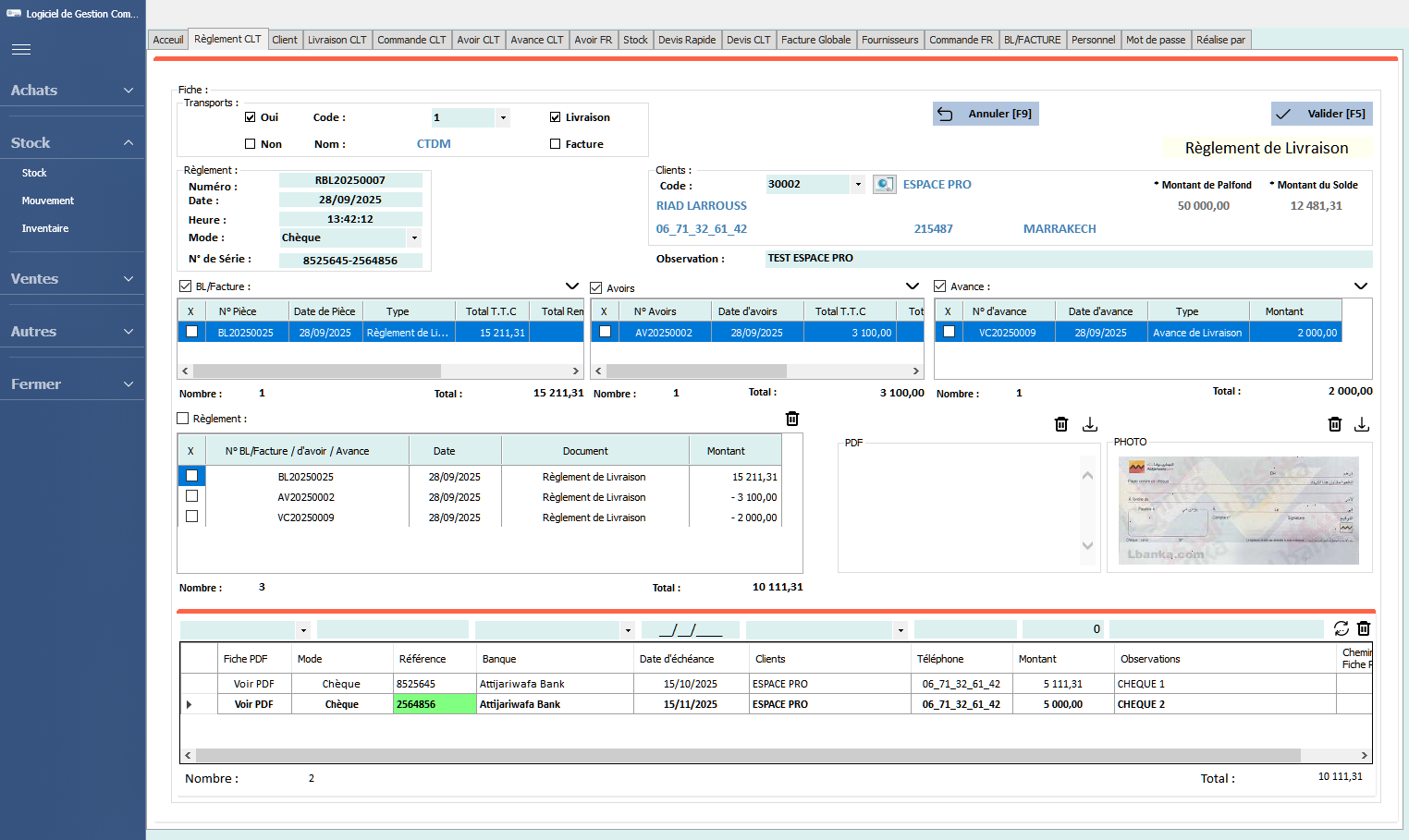1409x840 pixels.
Task: Download the PDF attachment
Action: point(1090,424)
